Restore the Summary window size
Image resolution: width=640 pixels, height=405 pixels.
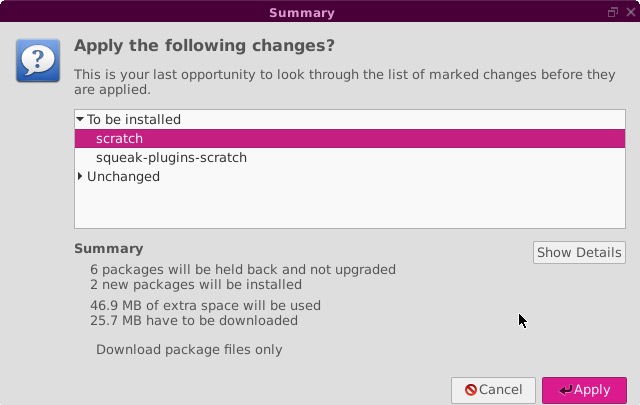pyautogui.click(x=613, y=12)
